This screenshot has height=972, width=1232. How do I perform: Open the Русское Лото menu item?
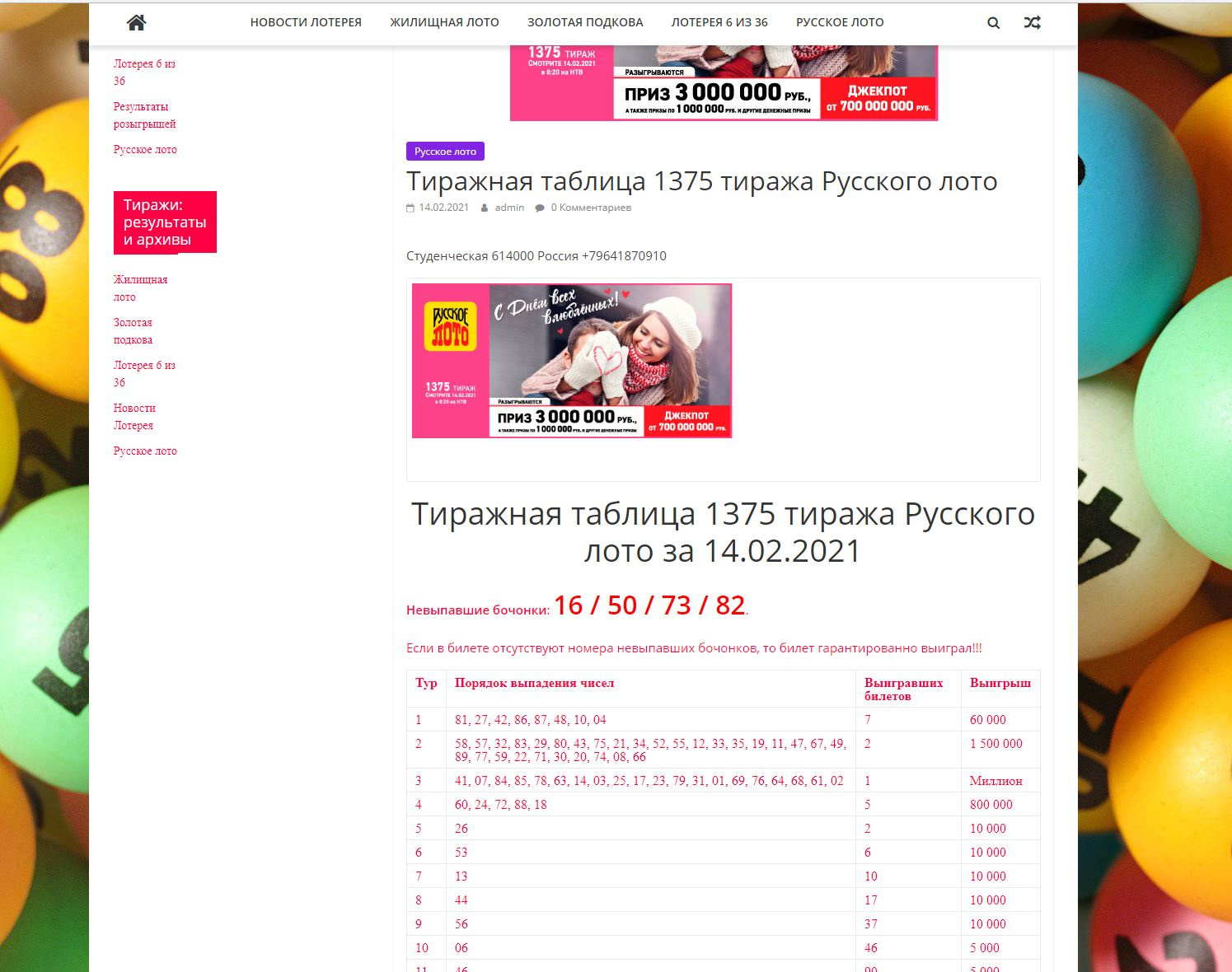coord(840,22)
